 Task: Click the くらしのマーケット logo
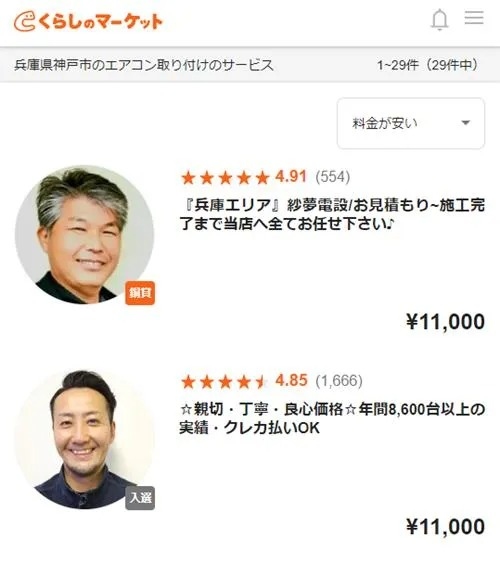click(x=88, y=21)
